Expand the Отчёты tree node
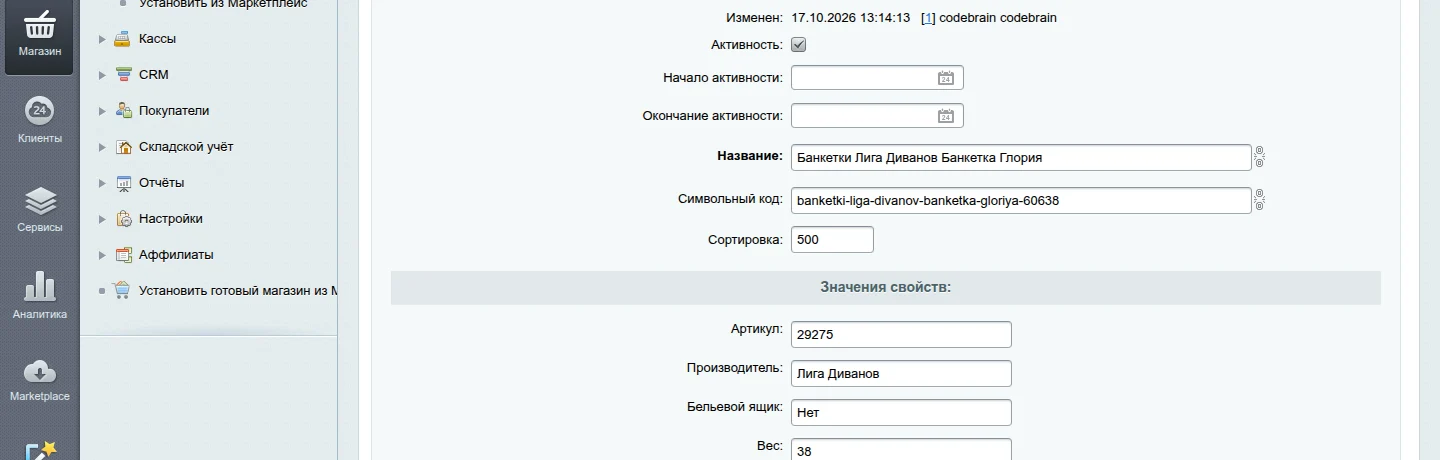Viewport: 1440px width, 460px height. pos(102,183)
